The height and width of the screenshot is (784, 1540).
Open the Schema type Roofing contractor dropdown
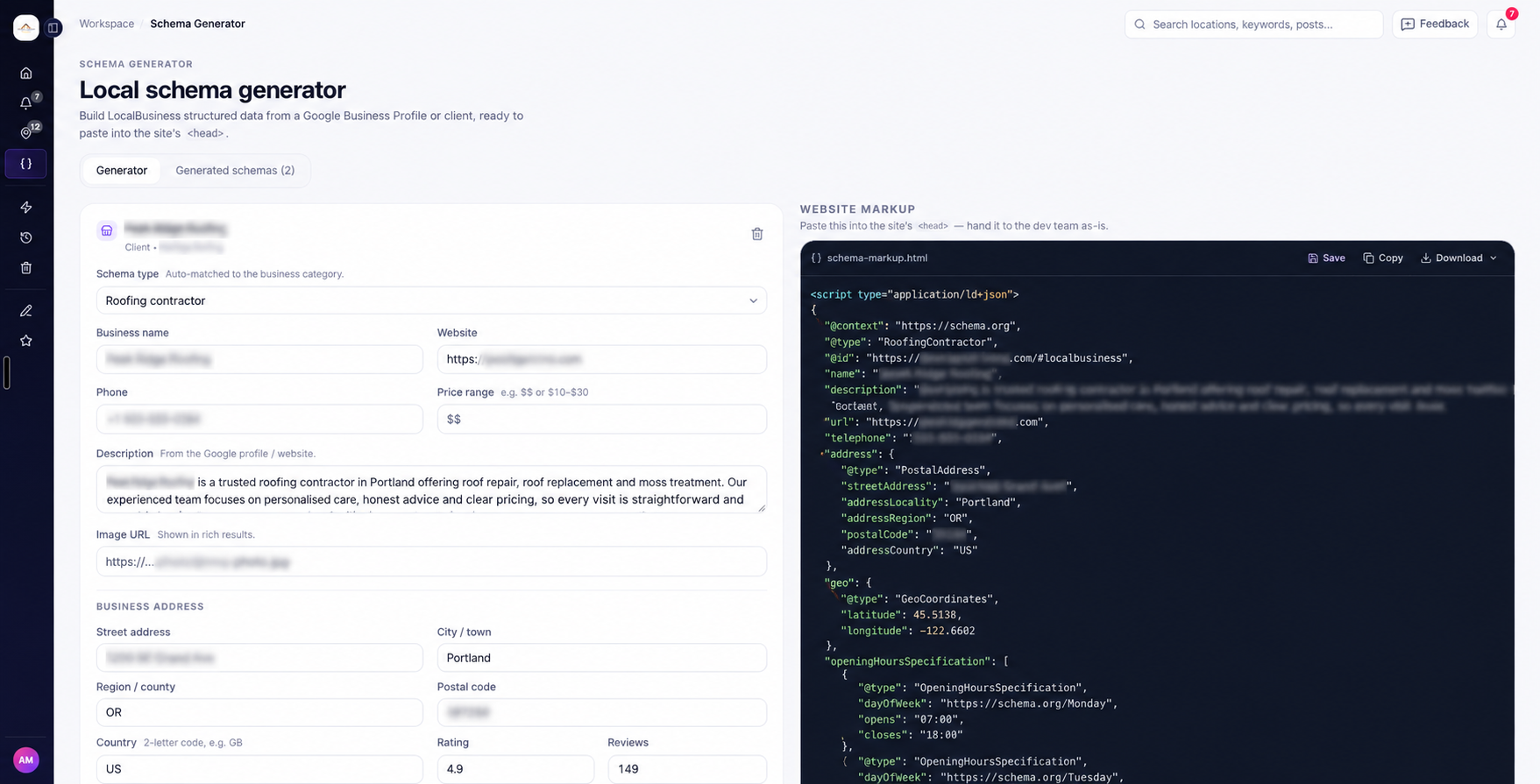[x=431, y=300]
